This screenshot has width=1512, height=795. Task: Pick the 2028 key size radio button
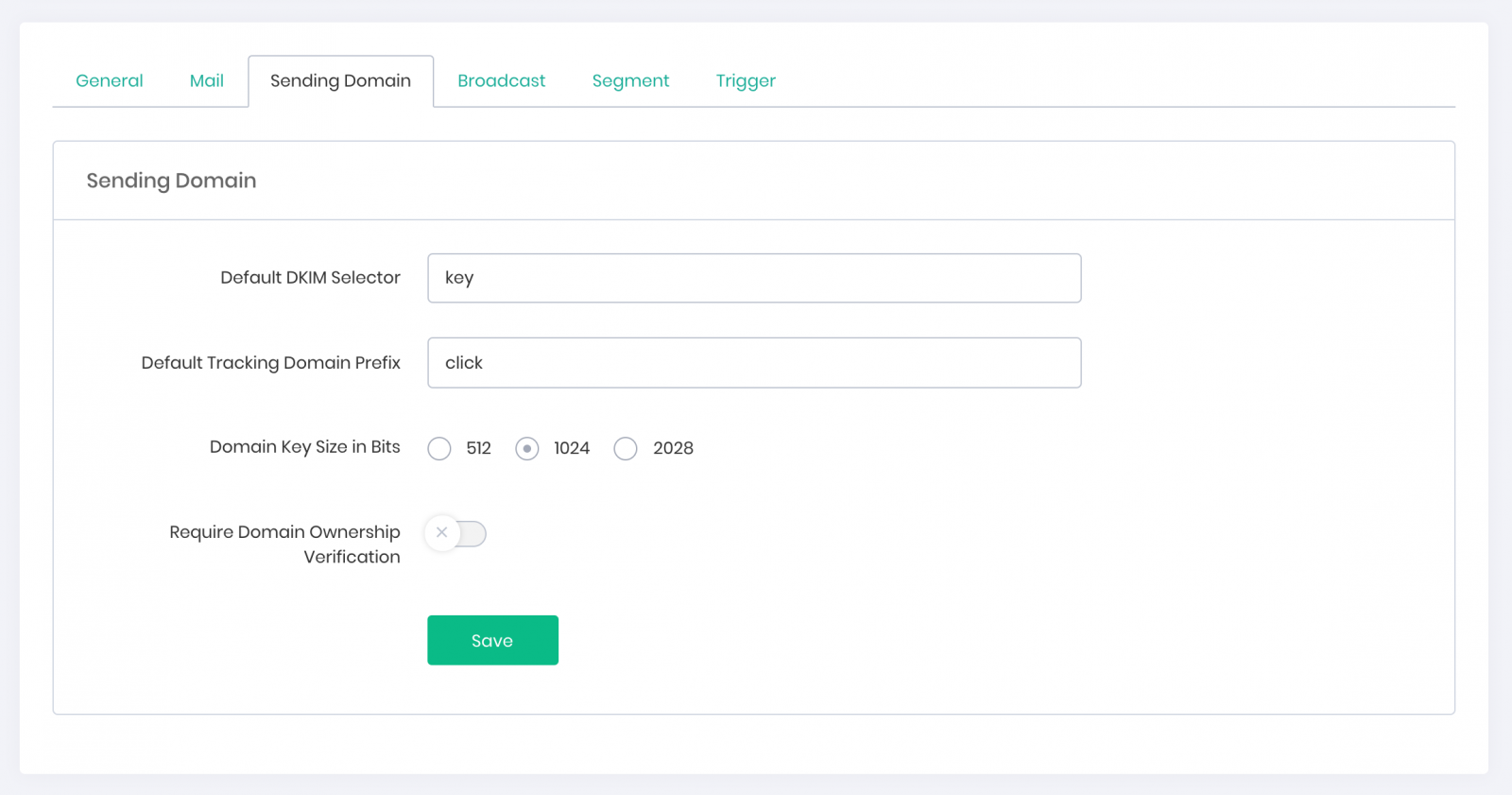coord(626,448)
